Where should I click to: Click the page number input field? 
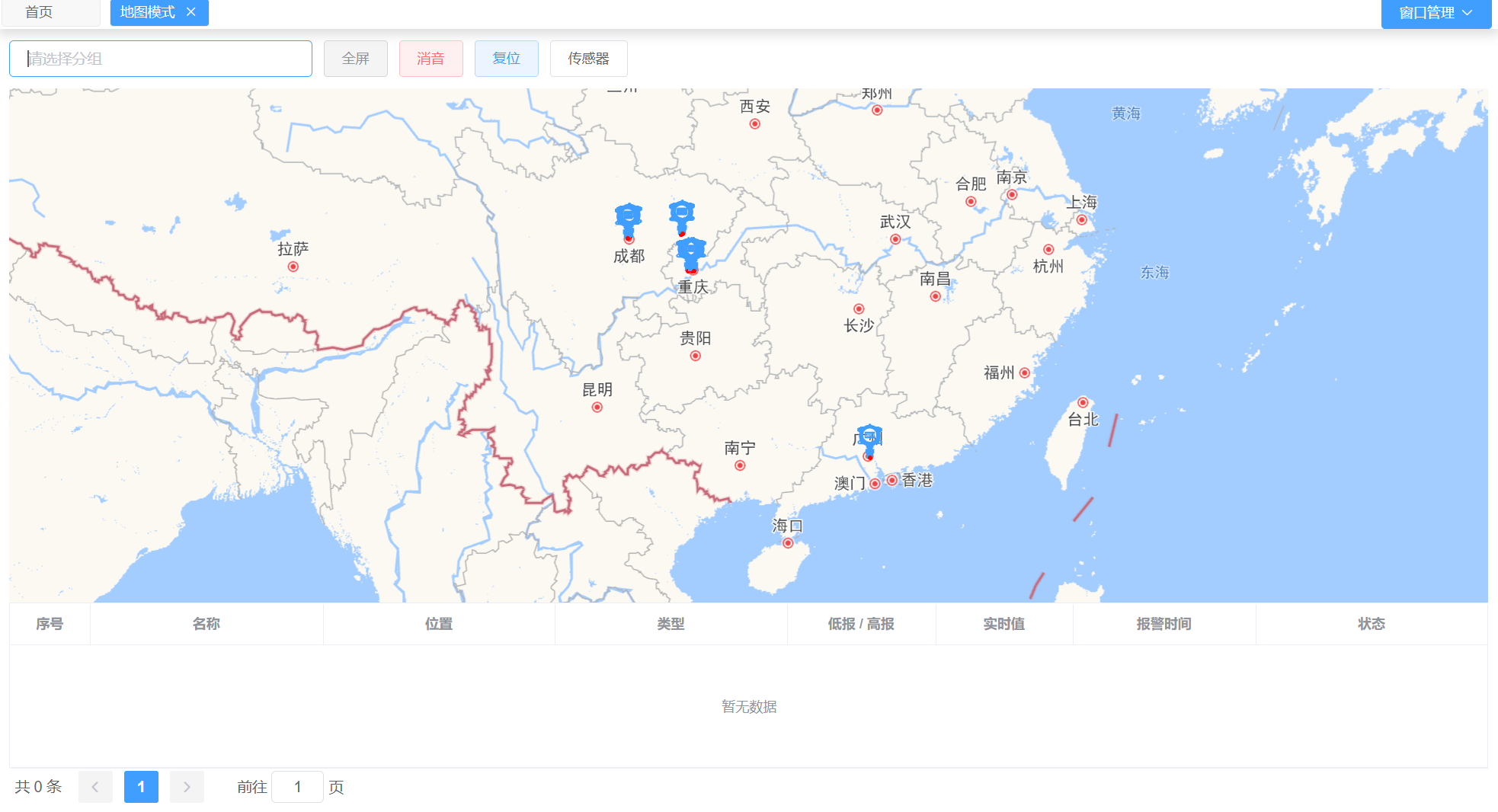click(x=297, y=787)
